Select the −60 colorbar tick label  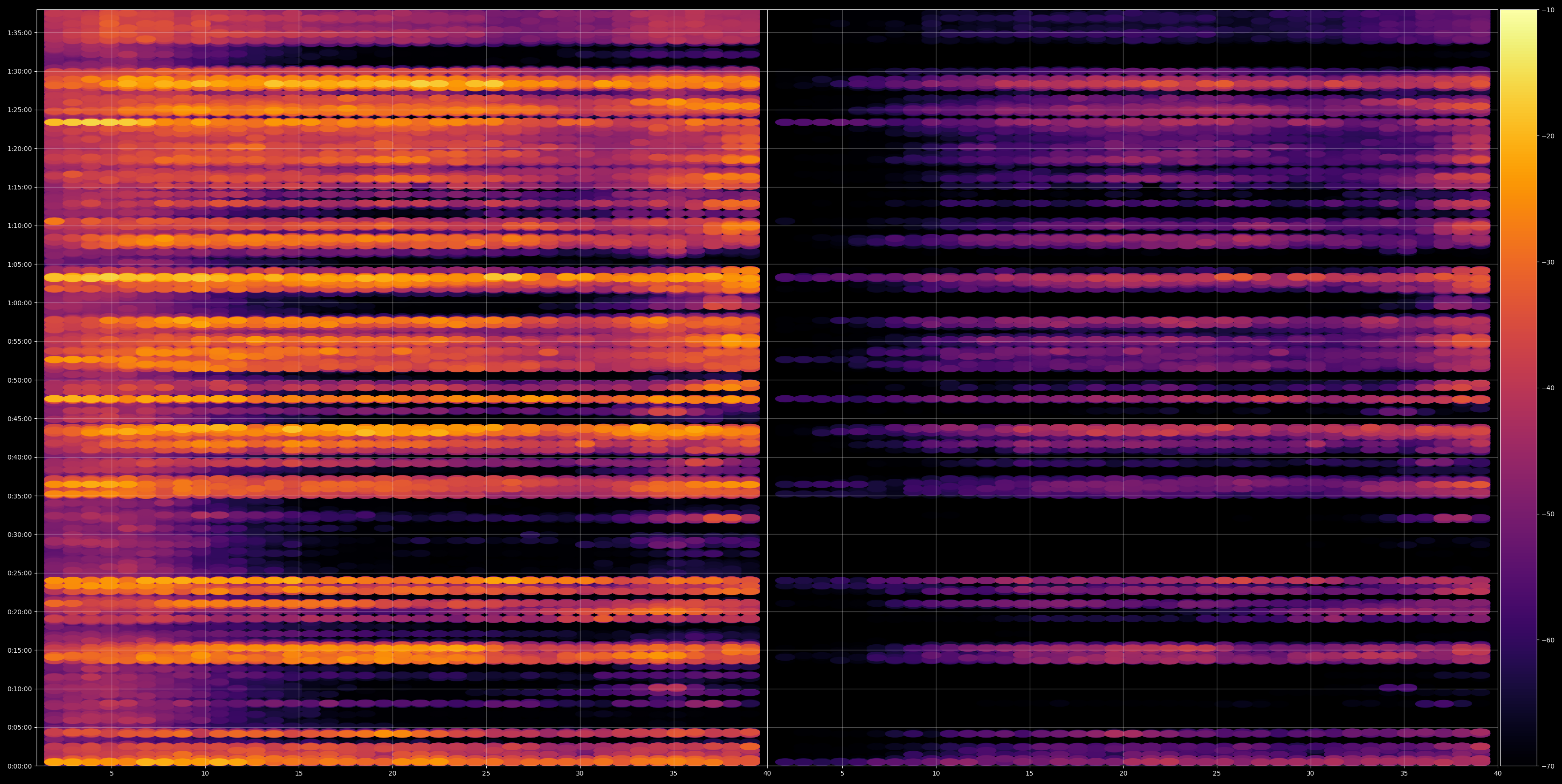1547,641
